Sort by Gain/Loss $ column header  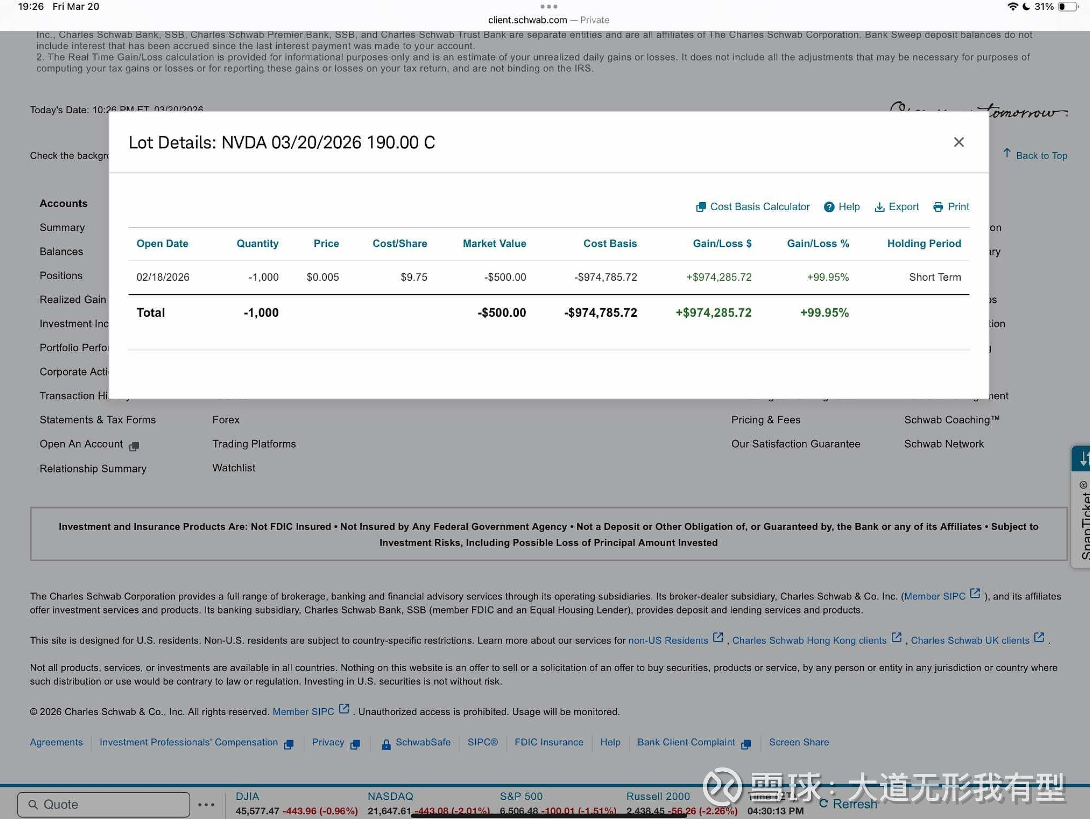click(x=722, y=243)
